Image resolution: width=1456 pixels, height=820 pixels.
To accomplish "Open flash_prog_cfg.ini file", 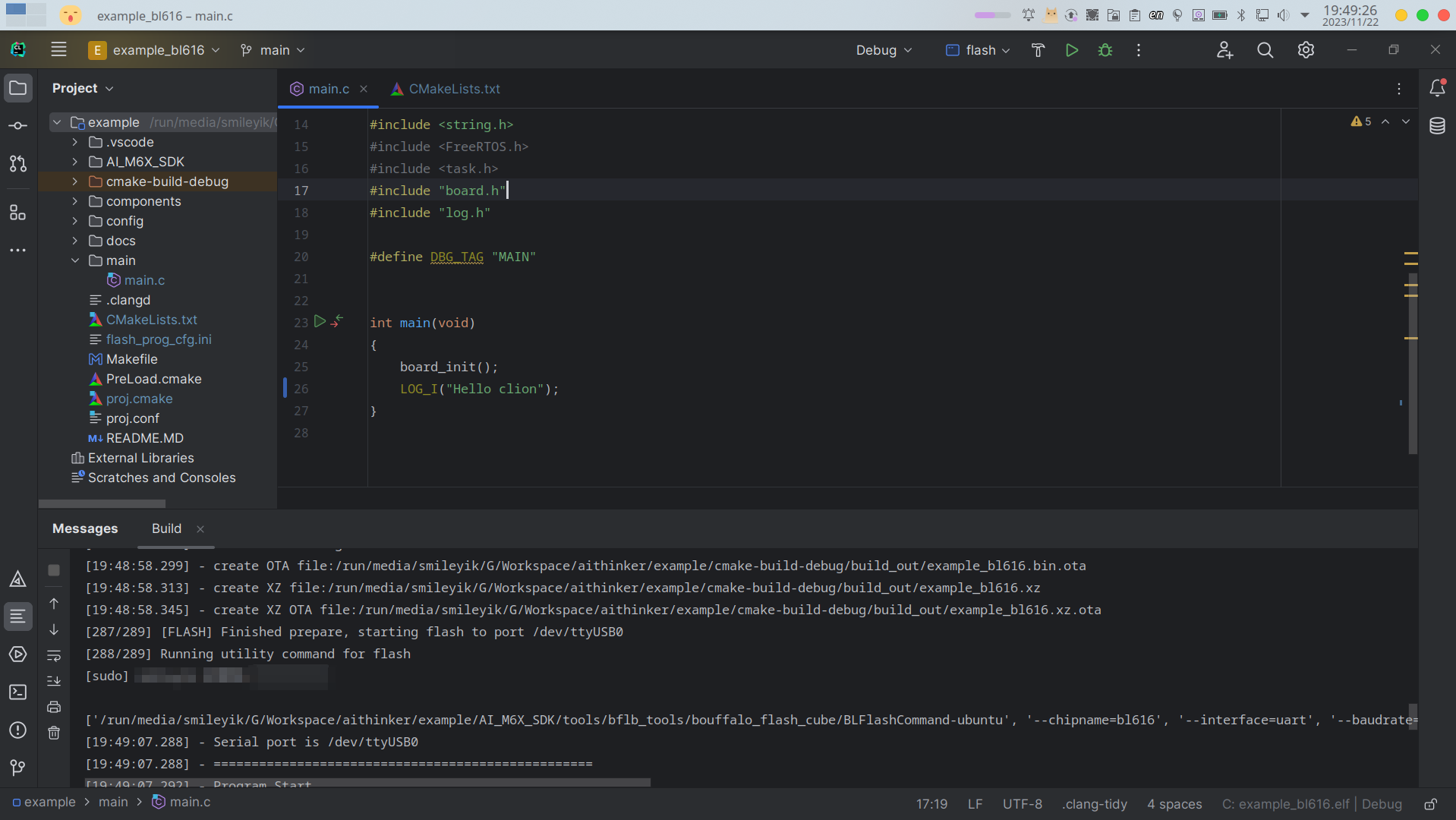I will pyautogui.click(x=159, y=339).
